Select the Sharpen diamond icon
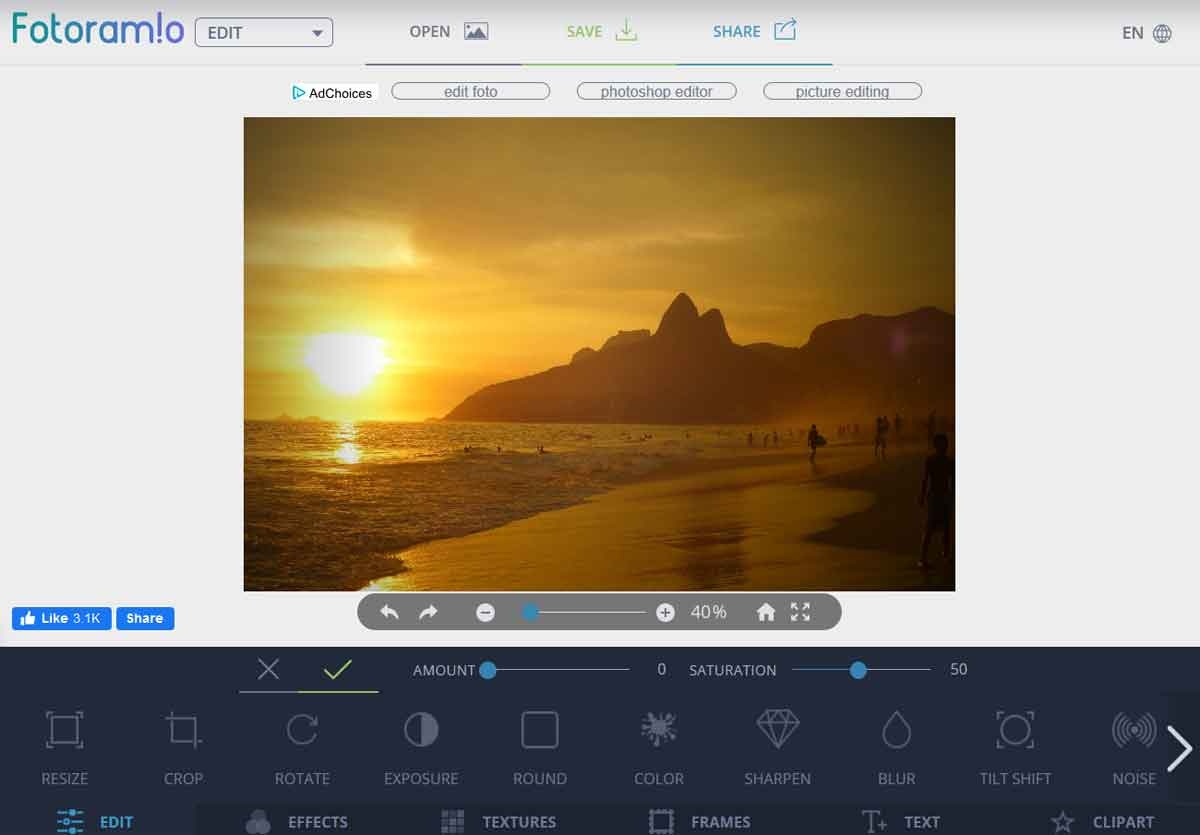 click(x=778, y=730)
